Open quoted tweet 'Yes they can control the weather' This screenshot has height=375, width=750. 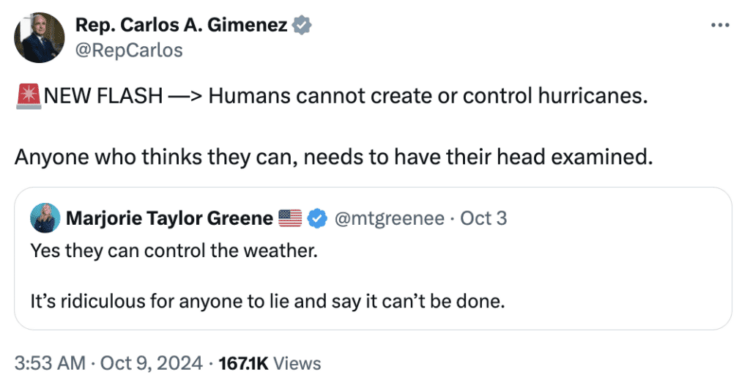174,250
